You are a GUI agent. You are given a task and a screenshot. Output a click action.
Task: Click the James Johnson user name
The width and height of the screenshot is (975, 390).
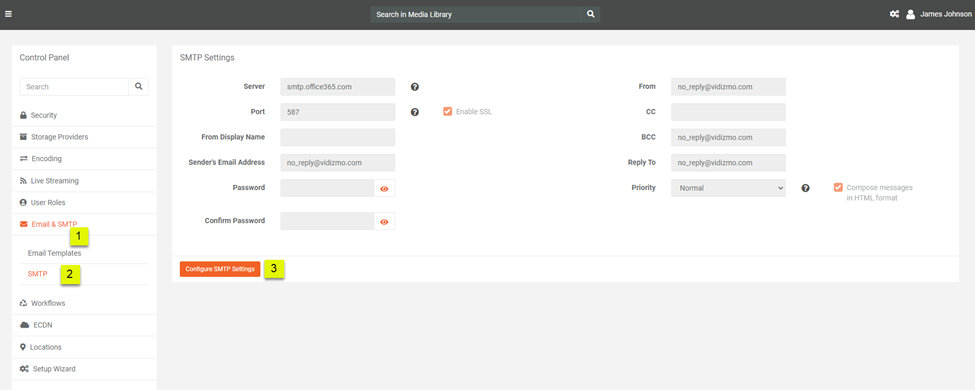pyautogui.click(x=945, y=14)
